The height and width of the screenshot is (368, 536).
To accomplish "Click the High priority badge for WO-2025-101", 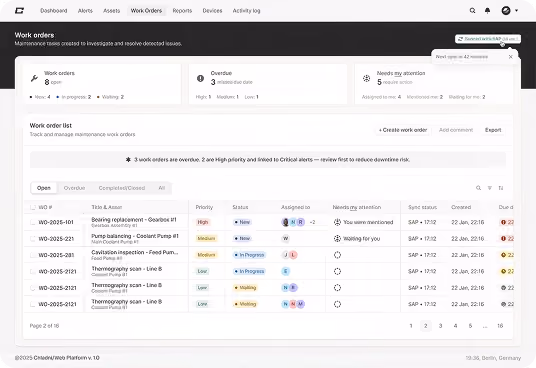I will click(203, 222).
